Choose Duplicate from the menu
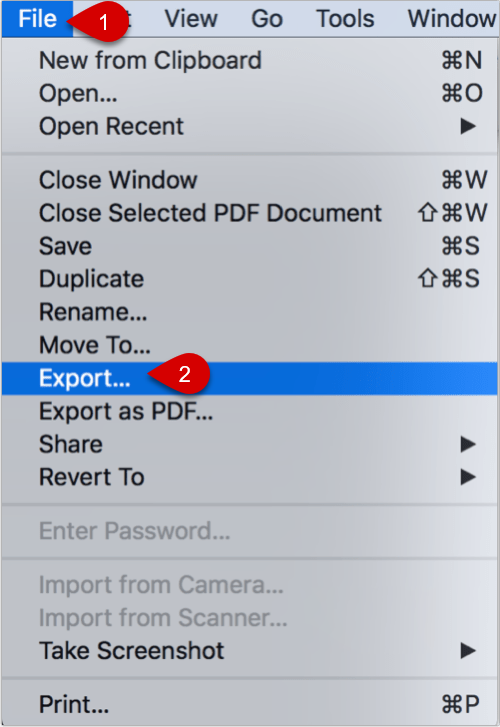 click(x=250, y=279)
